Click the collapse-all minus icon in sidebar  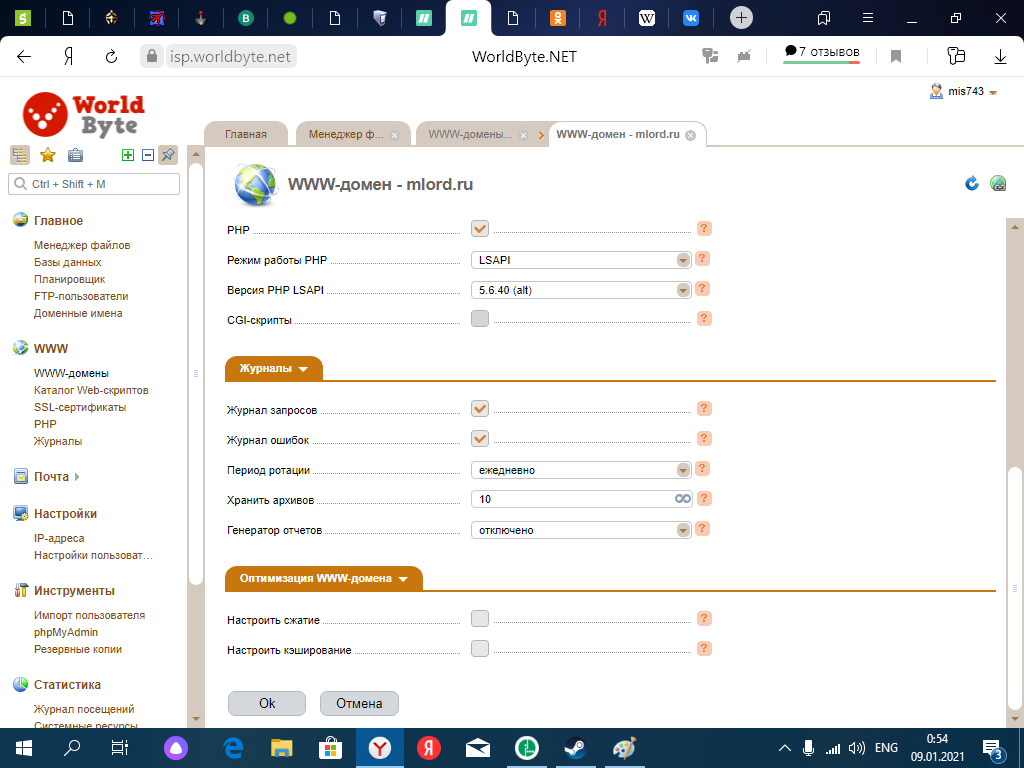click(147, 155)
